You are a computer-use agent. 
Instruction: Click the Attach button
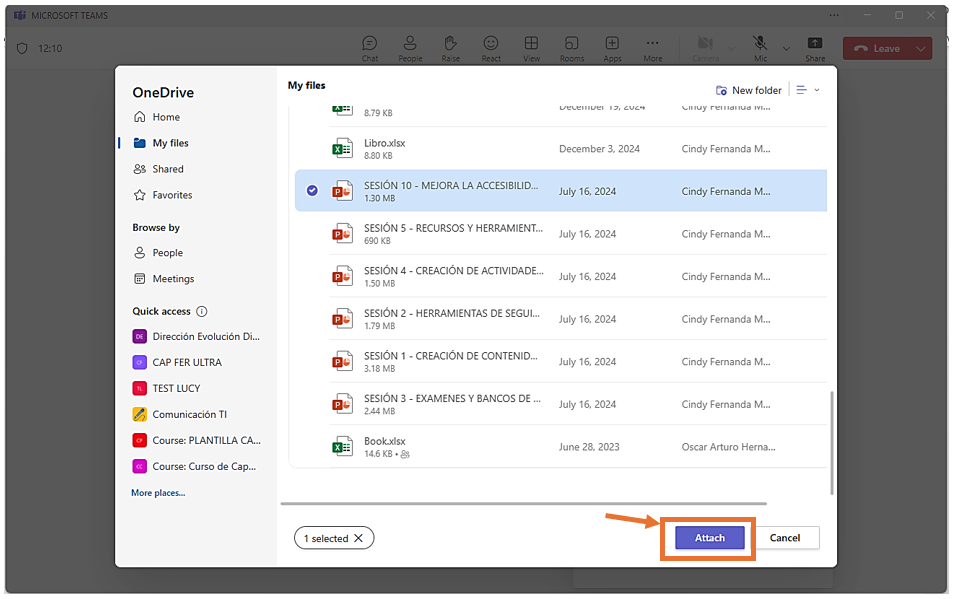click(x=709, y=538)
